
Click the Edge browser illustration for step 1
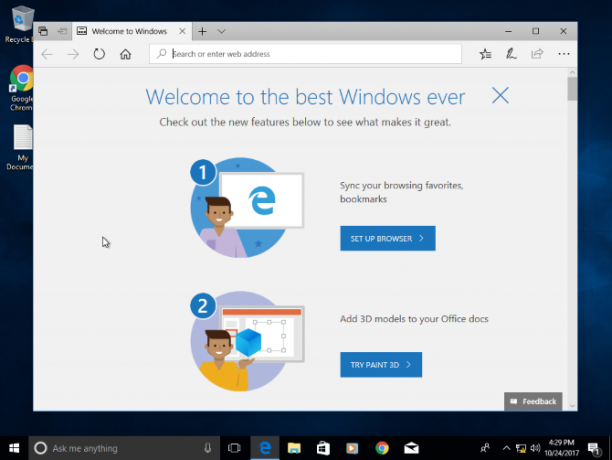tap(247, 208)
